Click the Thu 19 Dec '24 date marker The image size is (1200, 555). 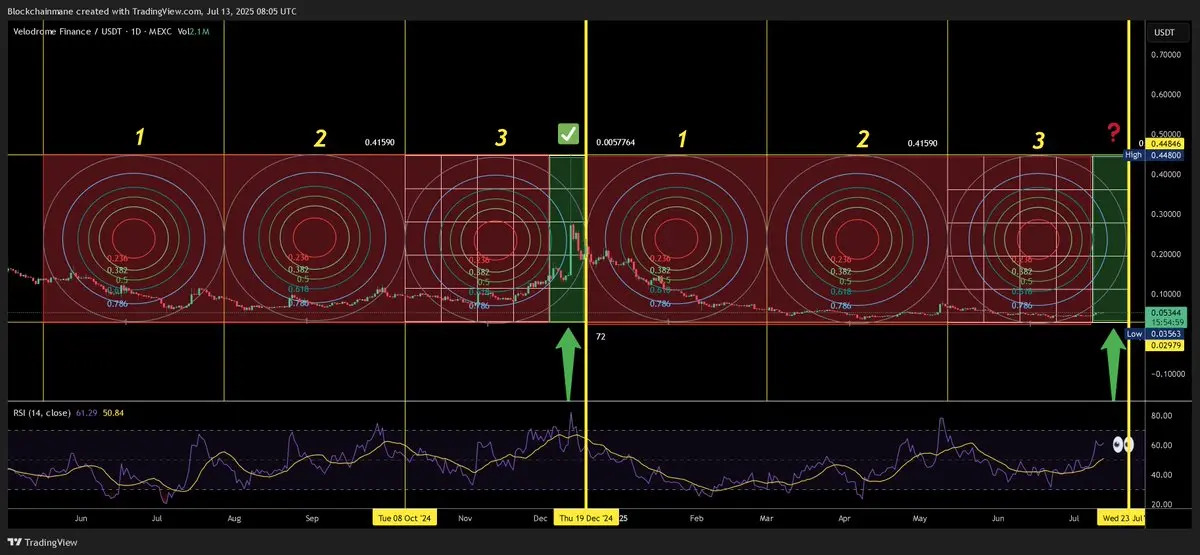pos(587,519)
